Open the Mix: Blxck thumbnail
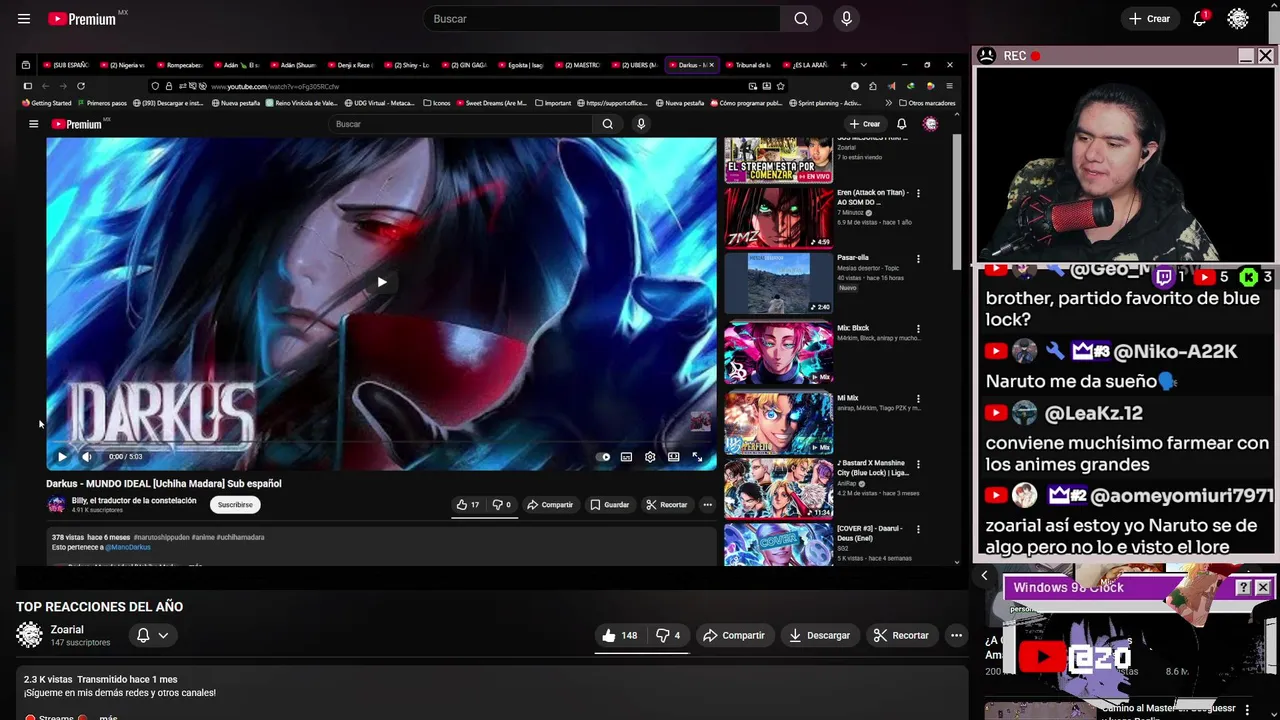Image resolution: width=1280 pixels, height=720 pixels. pos(778,353)
